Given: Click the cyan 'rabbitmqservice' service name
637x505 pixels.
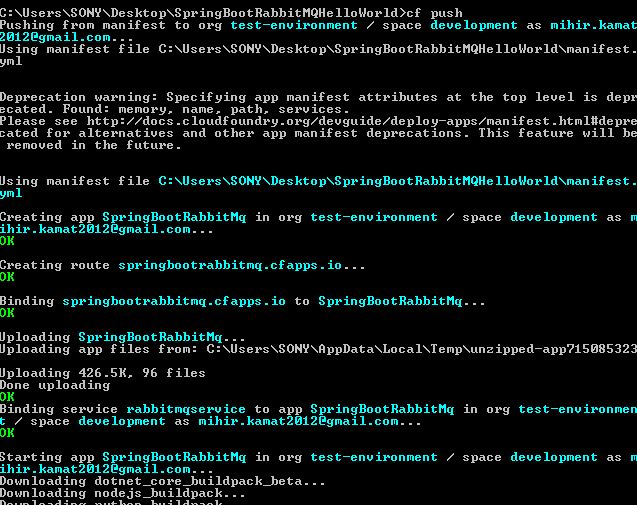Looking at the screenshot, I should pyautogui.click(x=186, y=410).
